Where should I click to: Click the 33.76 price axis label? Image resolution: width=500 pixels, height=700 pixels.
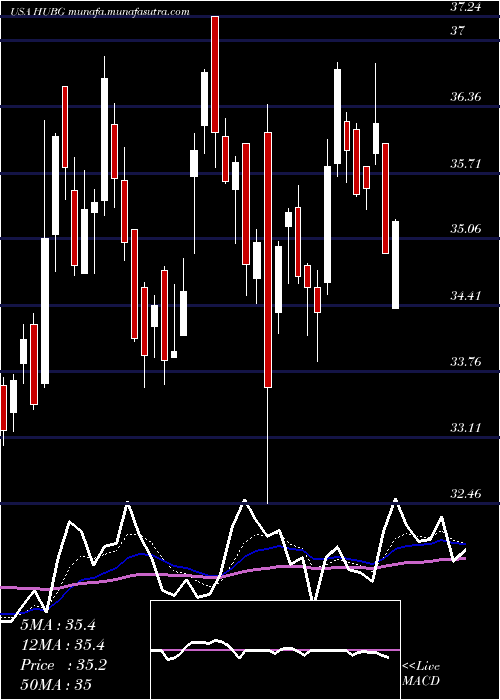pos(468,361)
